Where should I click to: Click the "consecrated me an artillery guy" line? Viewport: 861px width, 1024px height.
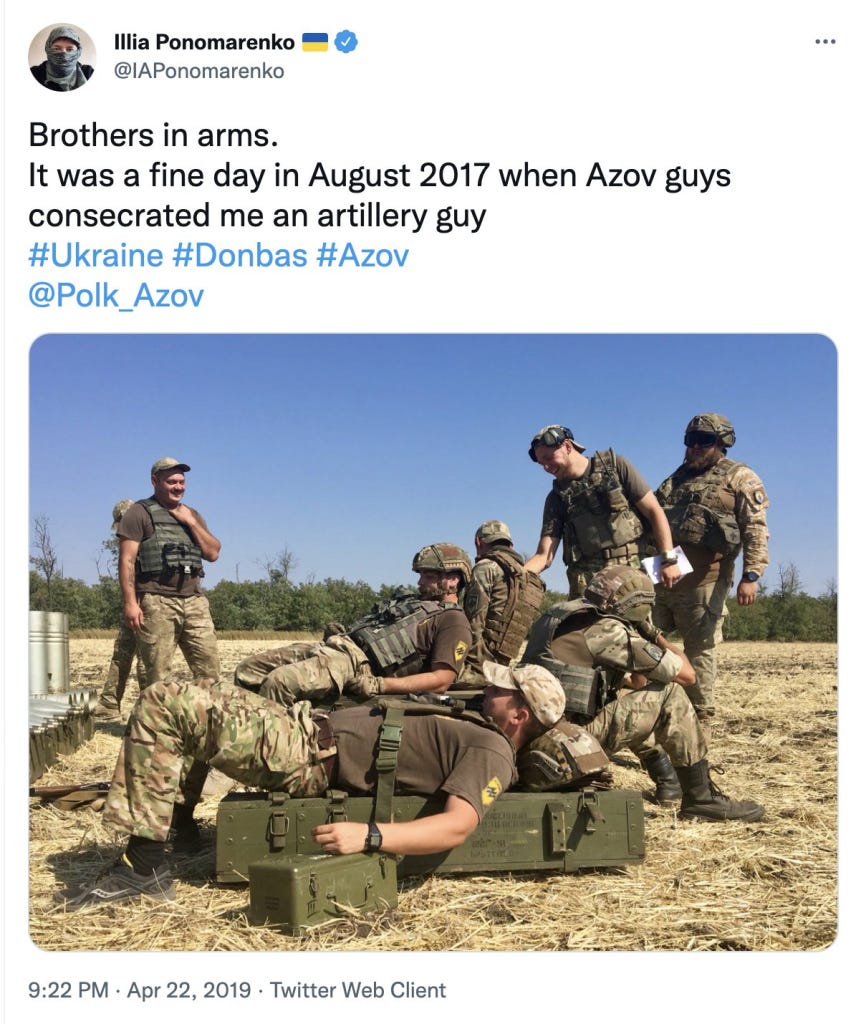(257, 216)
